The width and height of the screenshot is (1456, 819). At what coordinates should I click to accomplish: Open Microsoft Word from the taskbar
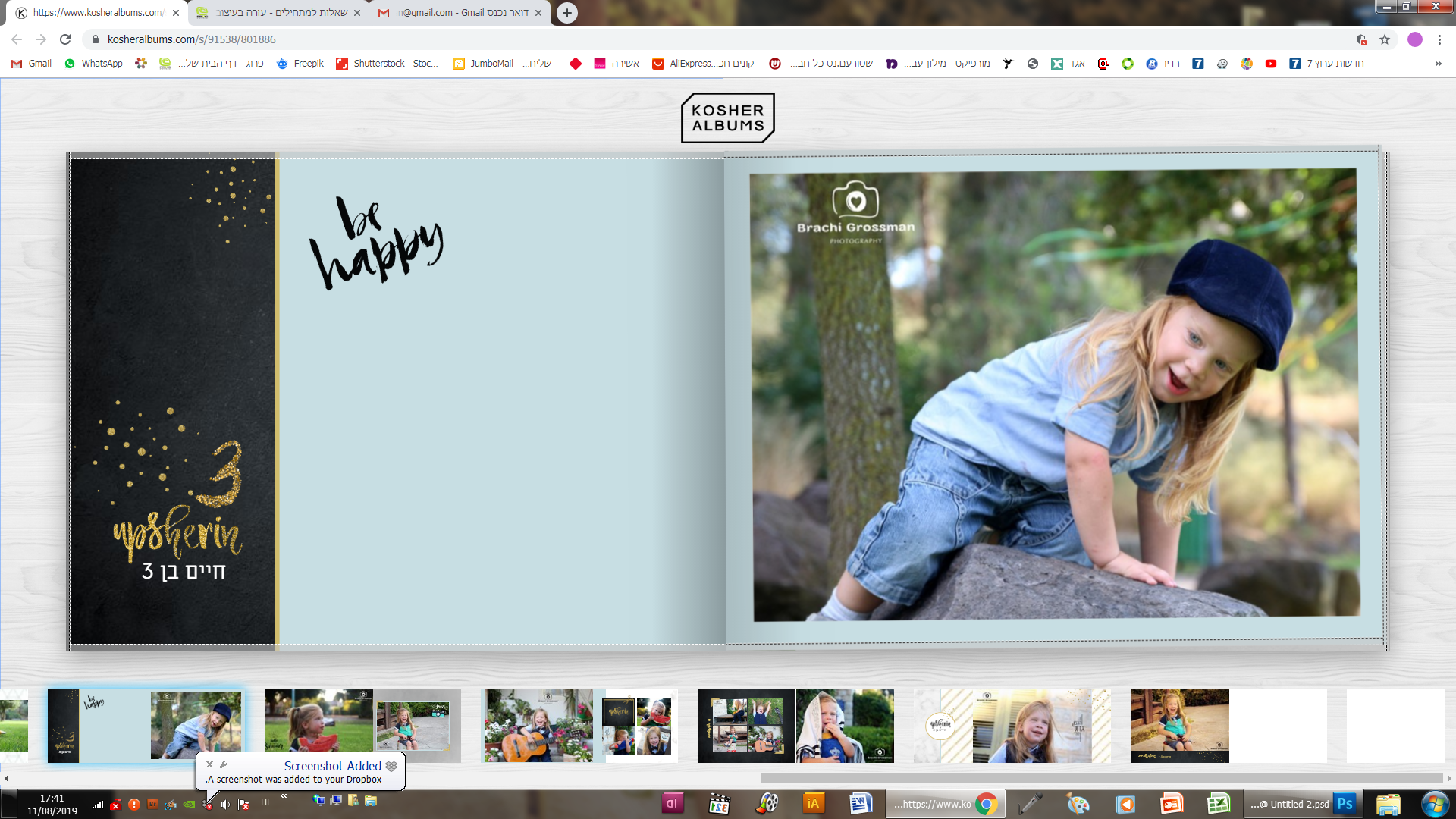[861, 804]
